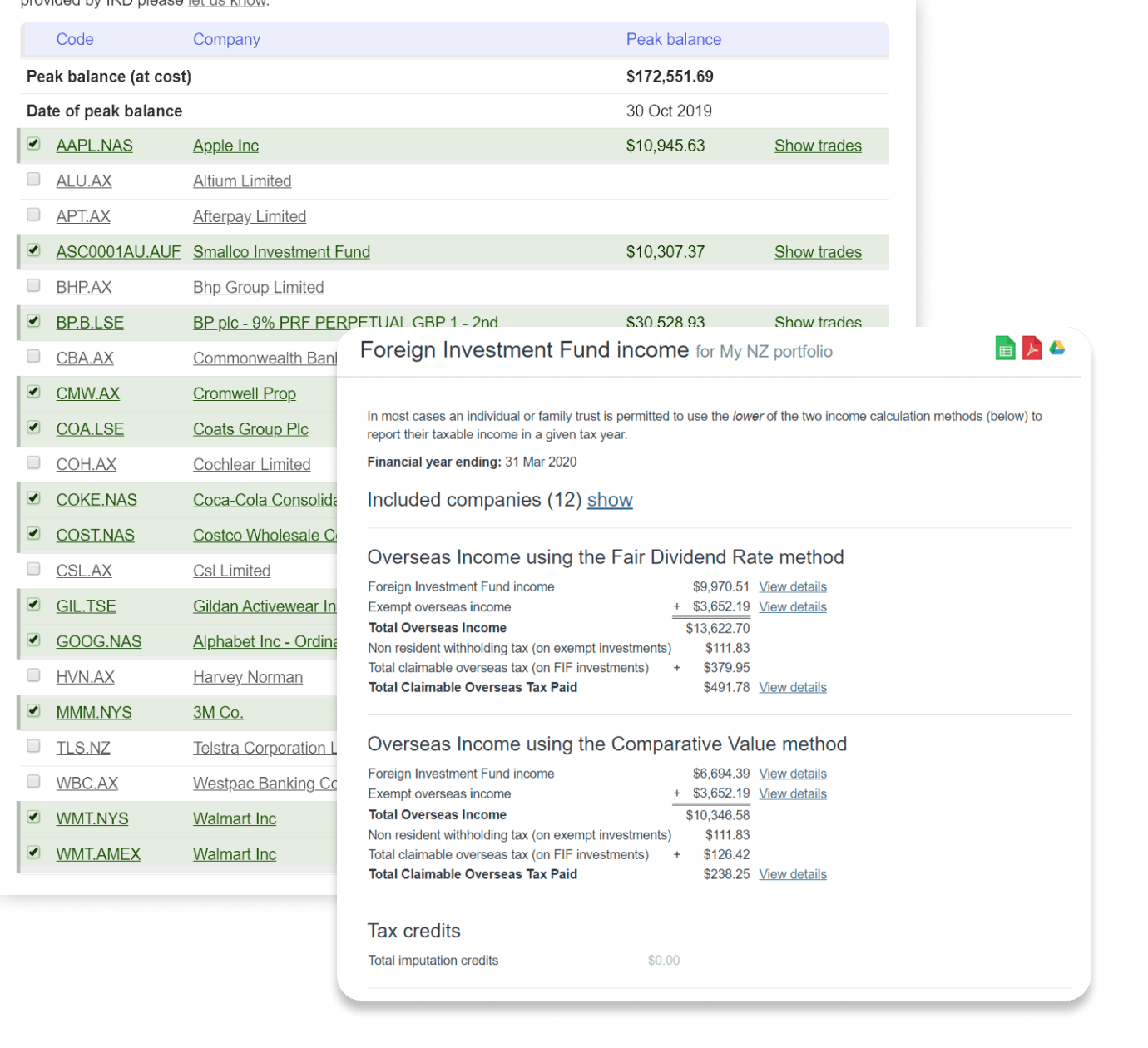Uncheck the COA.LSE checkbox
The width and height of the screenshot is (1148, 1048).
[x=33, y=428]
